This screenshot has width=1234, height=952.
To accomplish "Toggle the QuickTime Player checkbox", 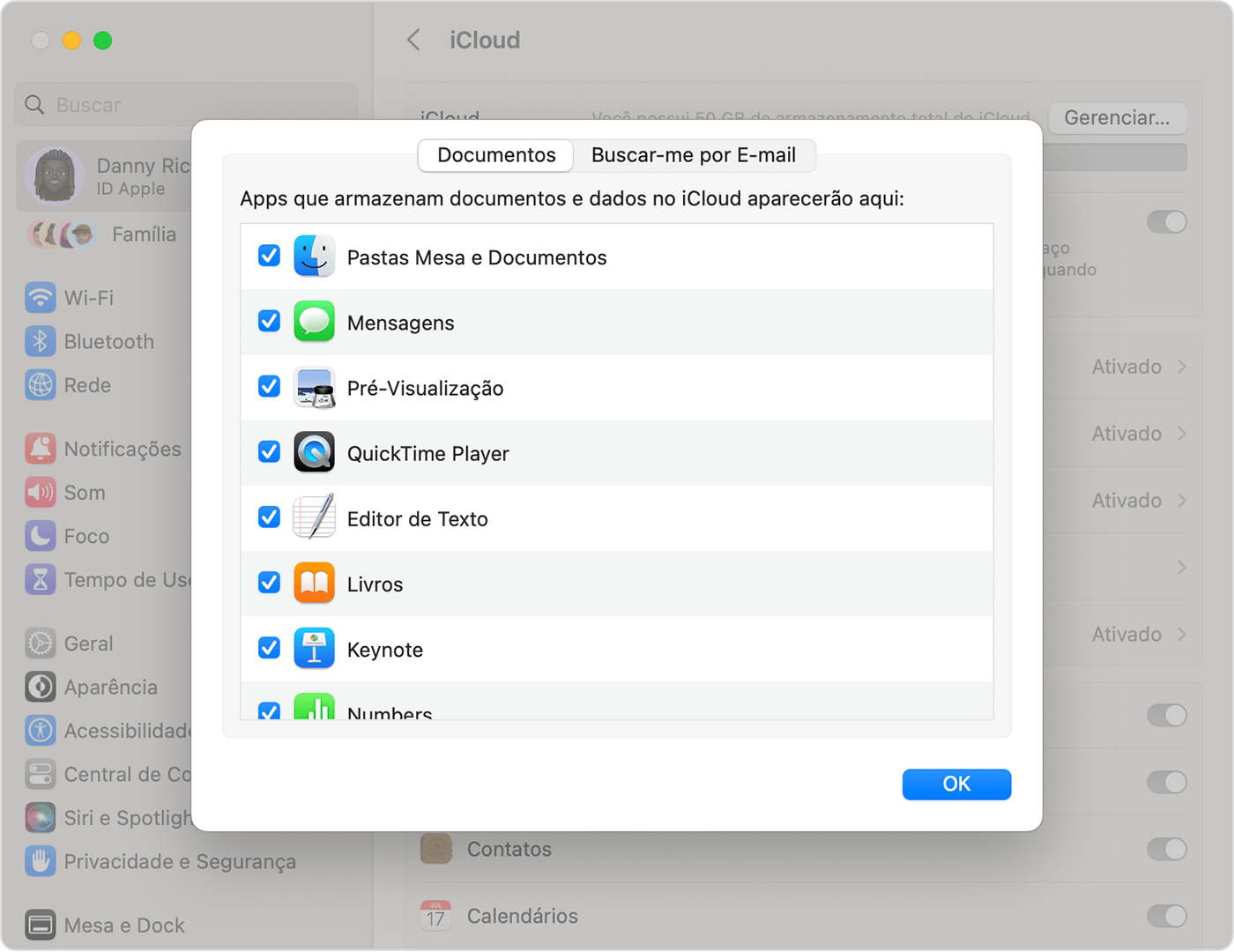I will (269, 452).
